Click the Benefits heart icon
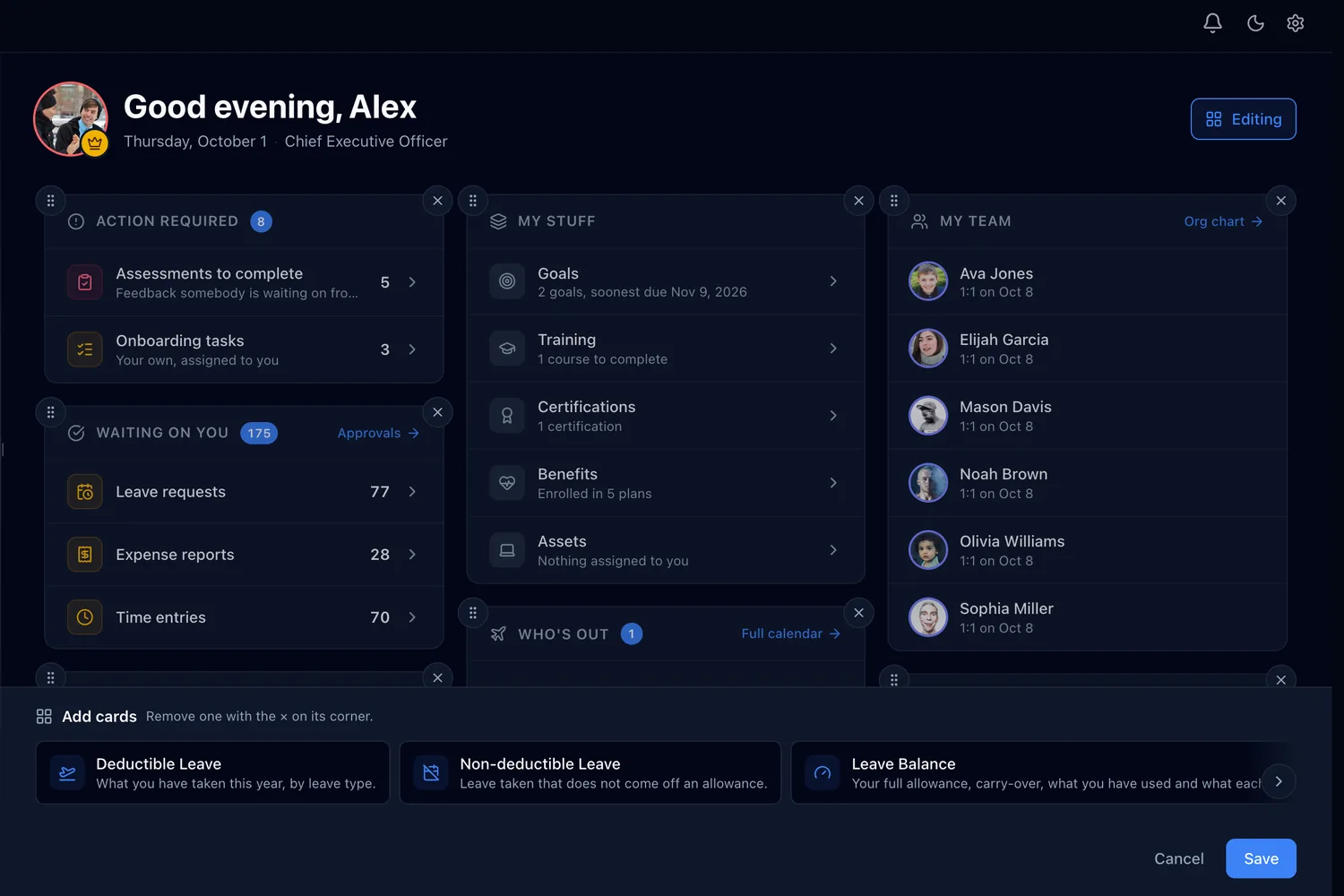1344x896 pixels. click(x=507, y=483)
